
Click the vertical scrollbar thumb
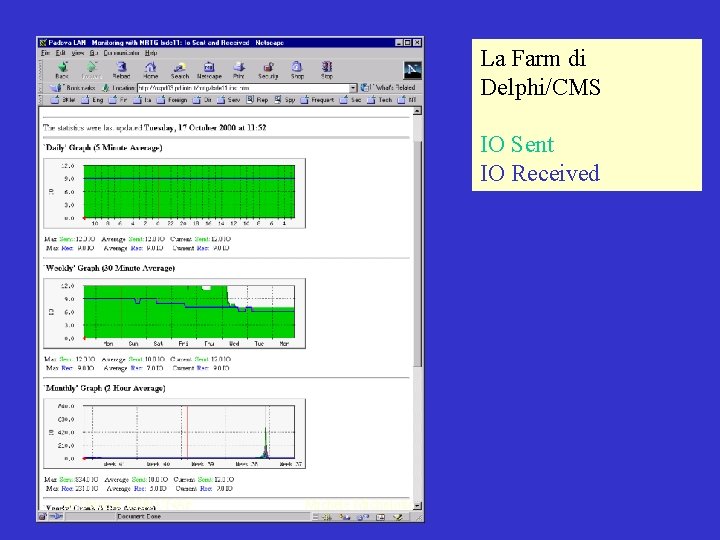coord(417,253)
